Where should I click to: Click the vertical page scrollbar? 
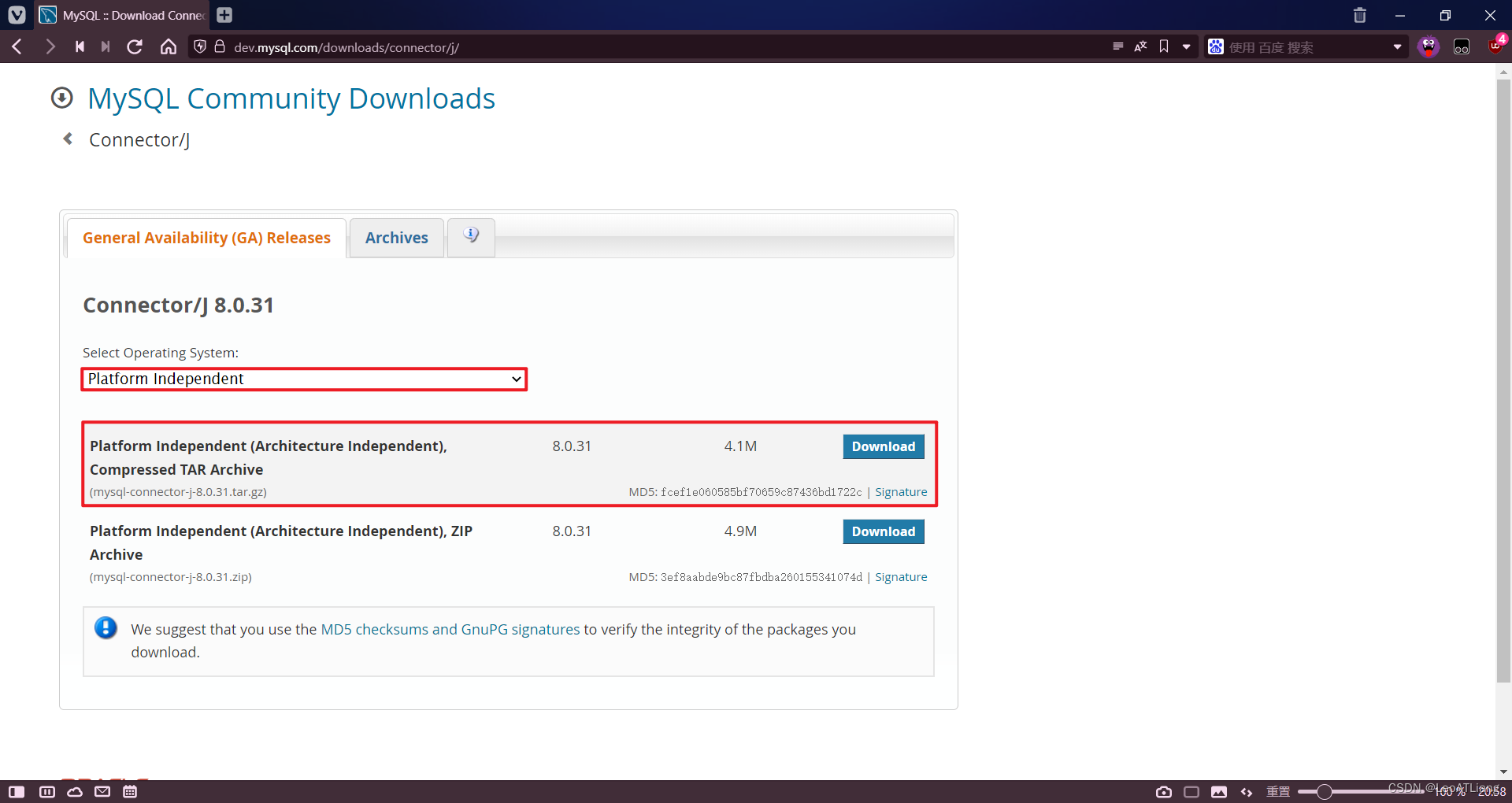coord(1503,381)
